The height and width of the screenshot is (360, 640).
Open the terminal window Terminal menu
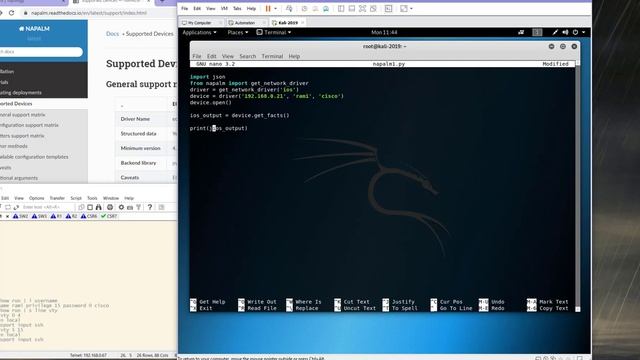coord(272,56)
